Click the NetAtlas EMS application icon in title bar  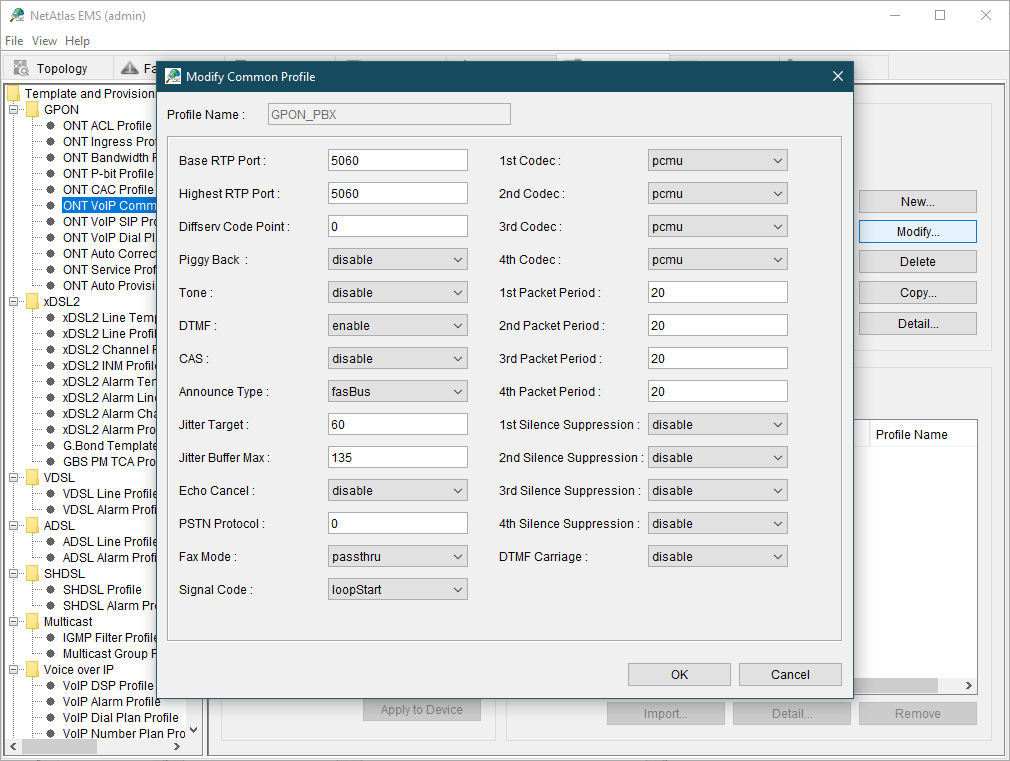pyautogui.click(x=17, y=15)
